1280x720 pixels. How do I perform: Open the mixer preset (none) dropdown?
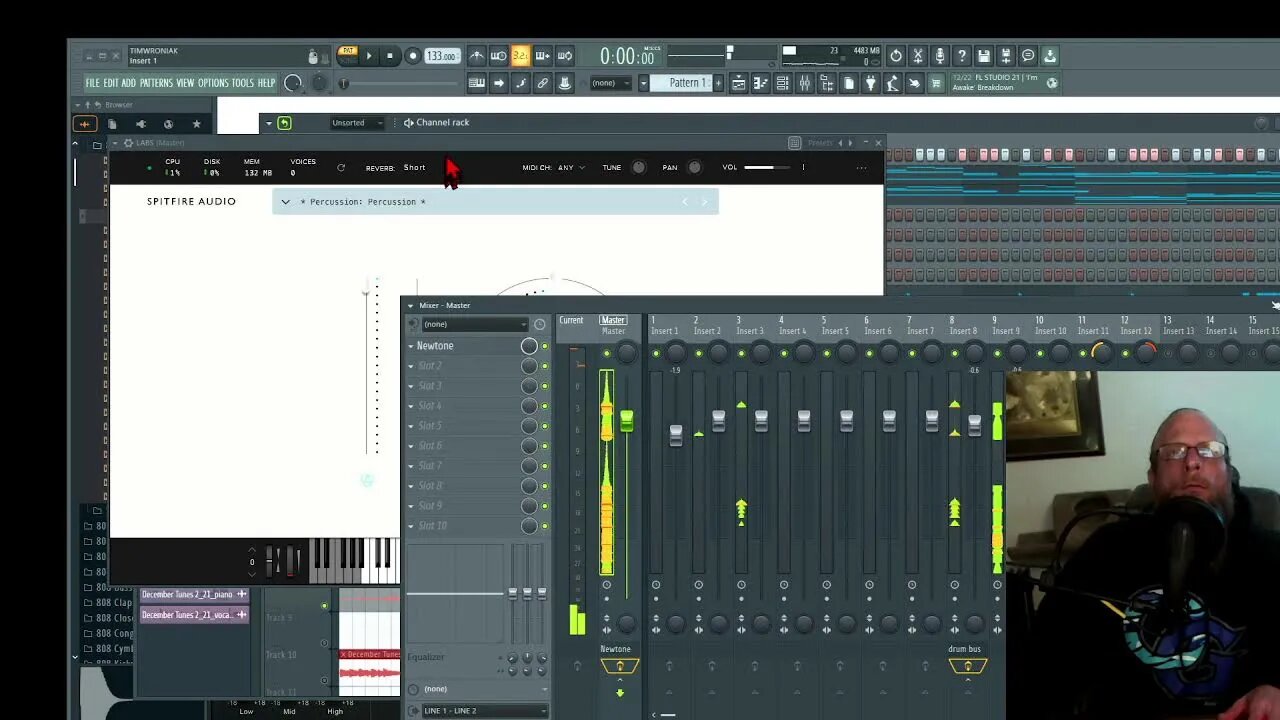(474, 324)
